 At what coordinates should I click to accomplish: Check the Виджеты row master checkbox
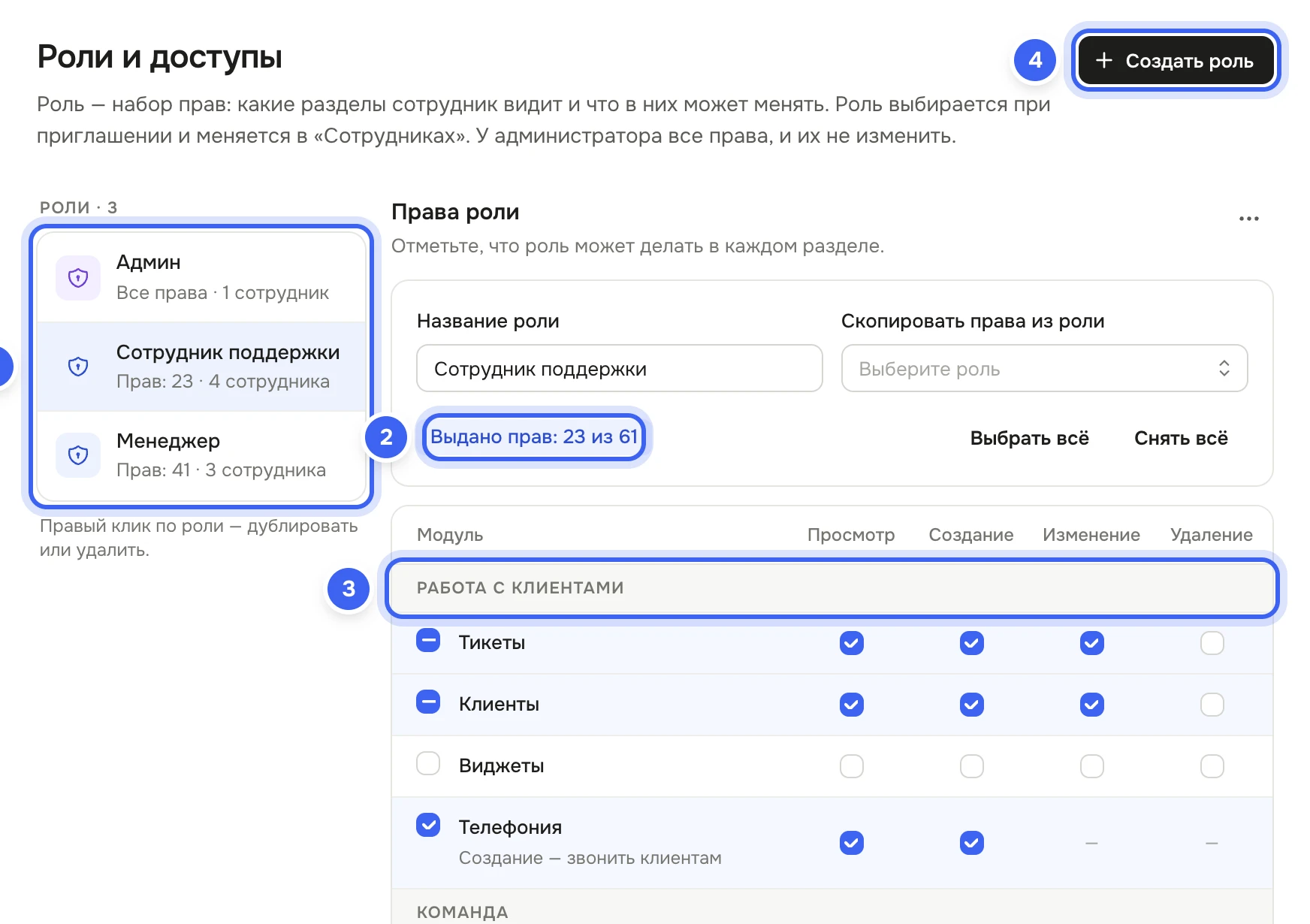[428, 763]
